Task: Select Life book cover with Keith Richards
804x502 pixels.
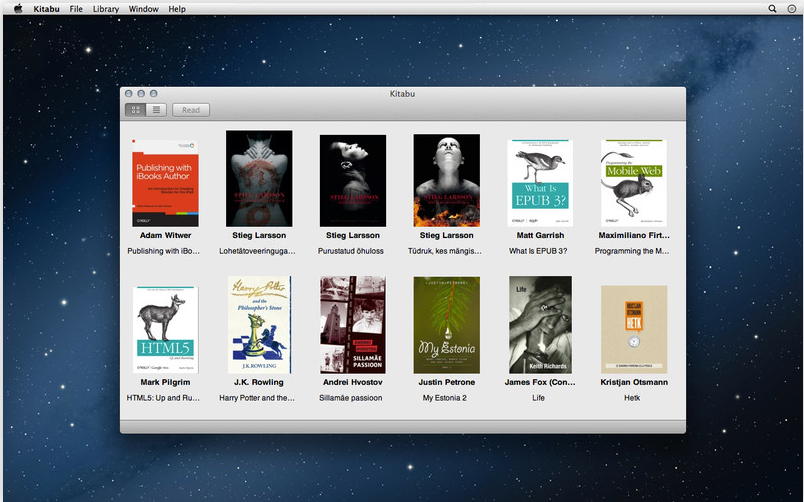Action: tap(540, 325)
